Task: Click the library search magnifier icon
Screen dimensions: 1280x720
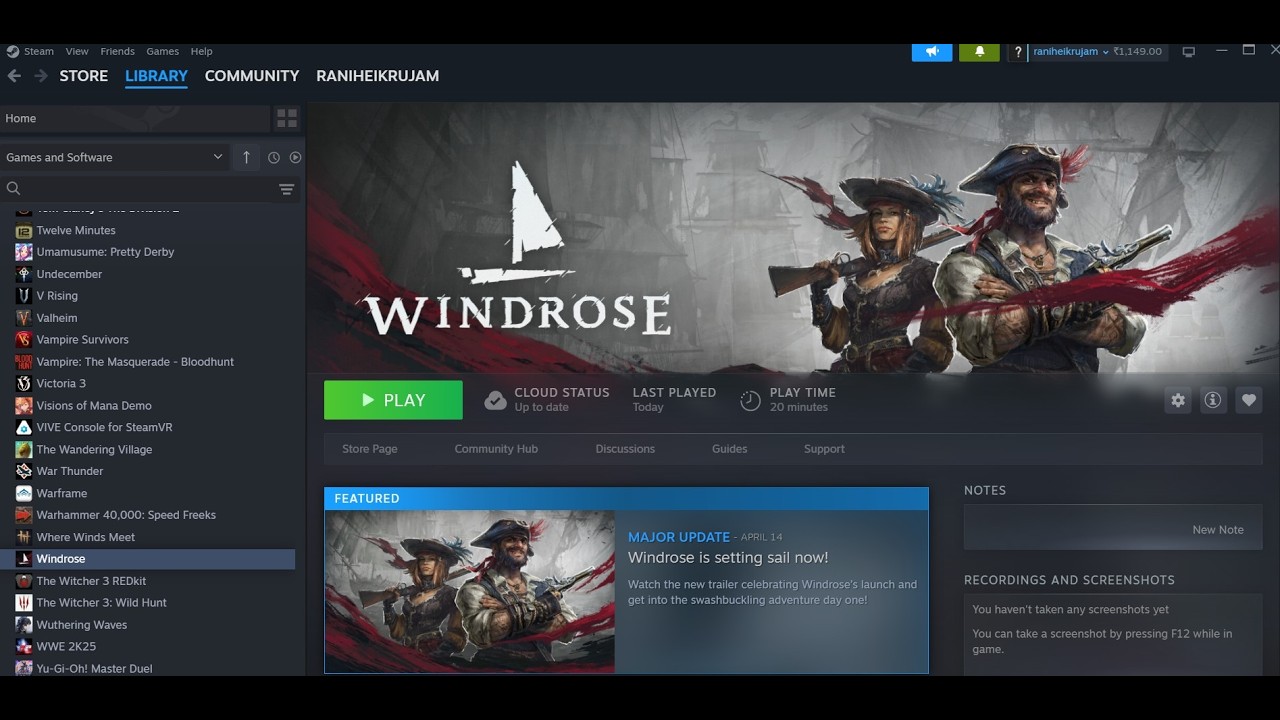Action: pyautogui.click(x=14, y=189)
